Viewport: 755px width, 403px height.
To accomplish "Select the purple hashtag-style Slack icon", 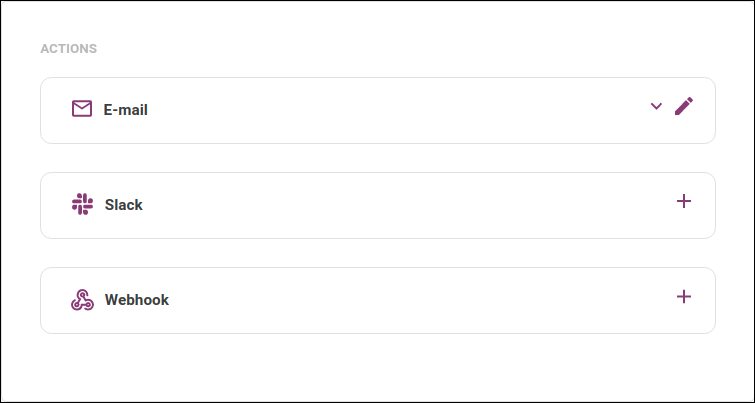I will pos(82,205).
